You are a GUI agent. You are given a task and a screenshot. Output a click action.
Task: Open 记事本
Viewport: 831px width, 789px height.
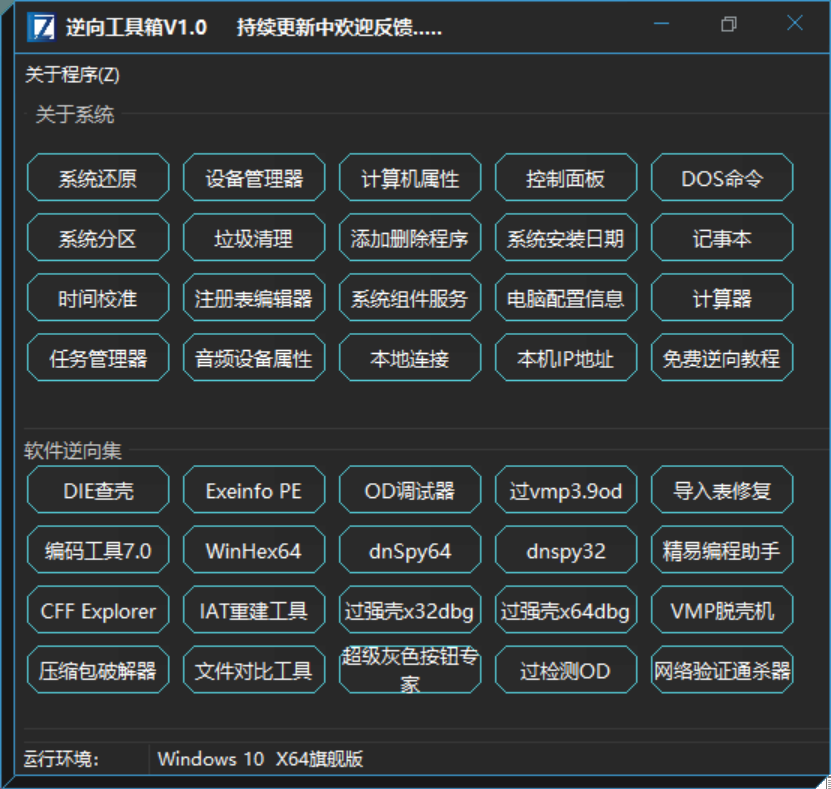coord(722,237)
